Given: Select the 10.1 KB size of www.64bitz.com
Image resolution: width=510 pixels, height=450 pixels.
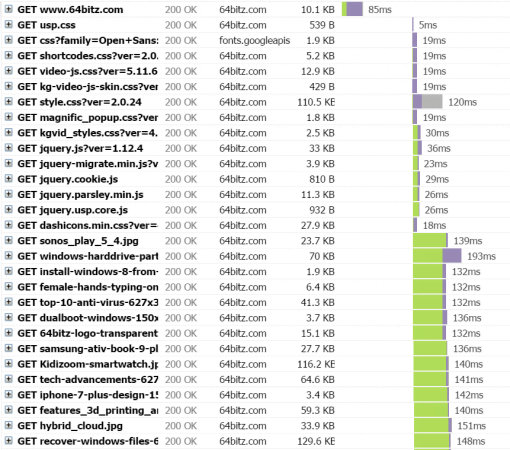Looking at the screenshot, I should pos(318,10).
